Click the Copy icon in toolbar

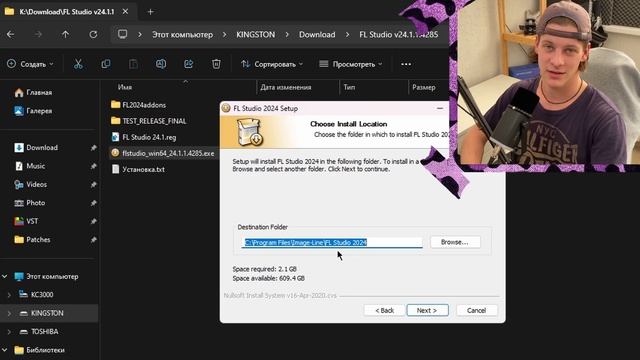coord(106,64)
